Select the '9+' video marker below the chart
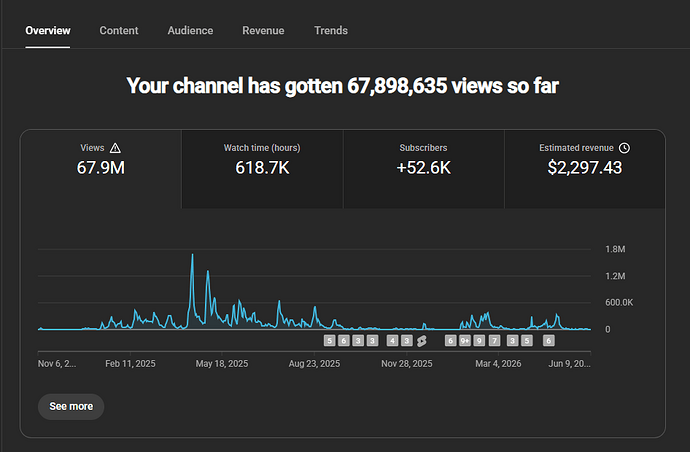 pos(465,341)
